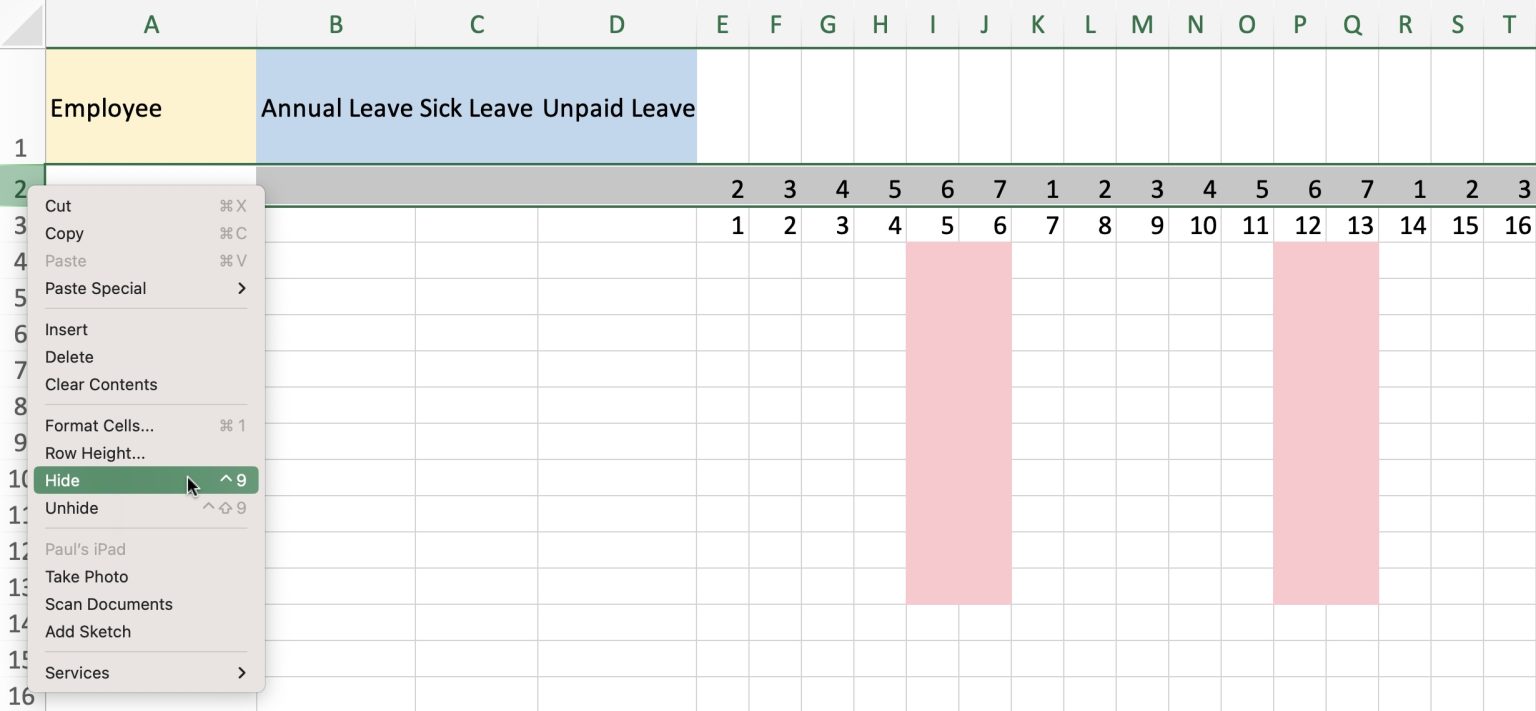The height and width of the screenshot is (711, 1536).
Task: Choose Add Sketch
Action: (x=88, y=631)
